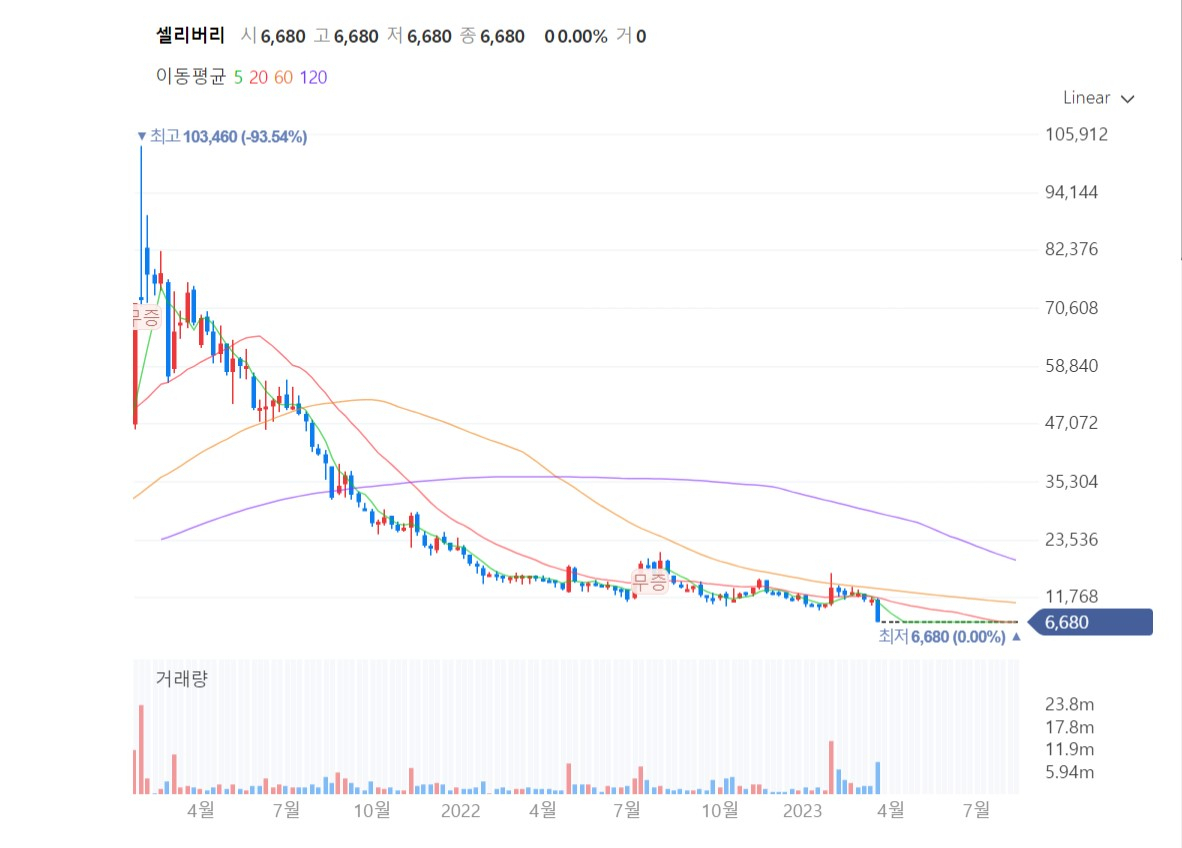Select the blue 6,680 current price tag
1182x848 pixels.
click(x=1093, y=623)
